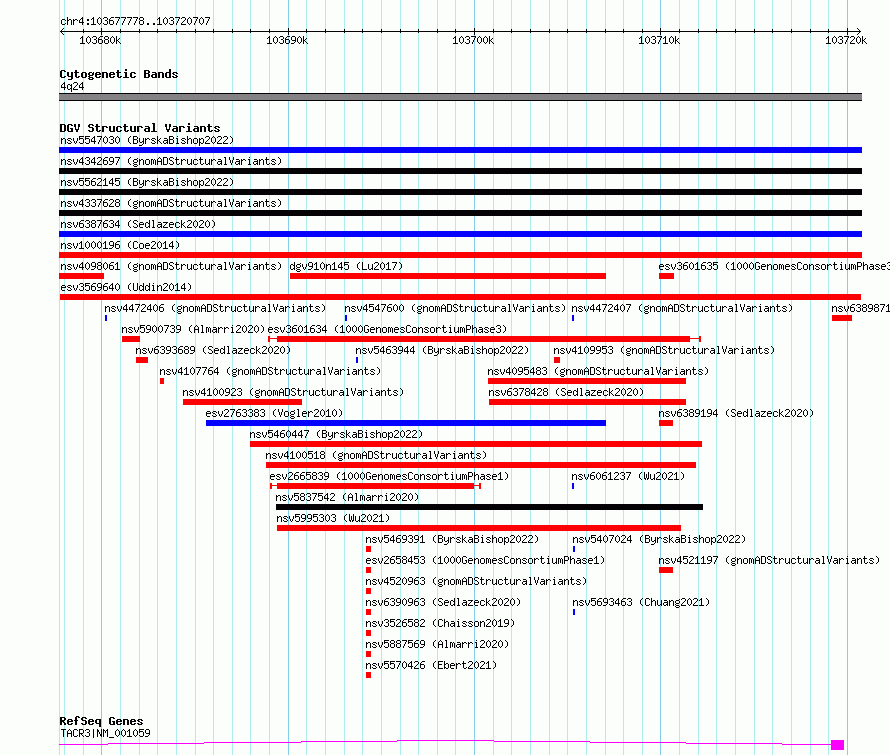Click nsv3526582 (Chaisson2019) label
The image size is (890, 755).
click(x=440, y=623)
